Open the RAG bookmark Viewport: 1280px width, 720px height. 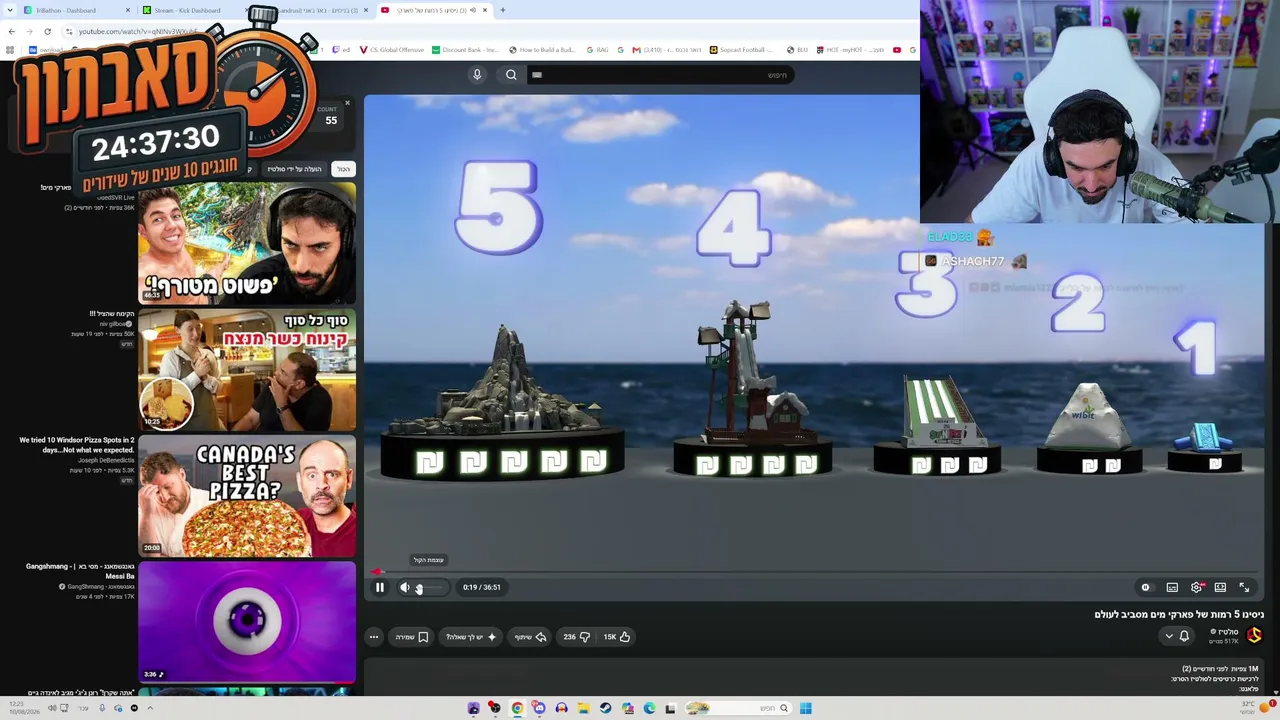(598, 49)
